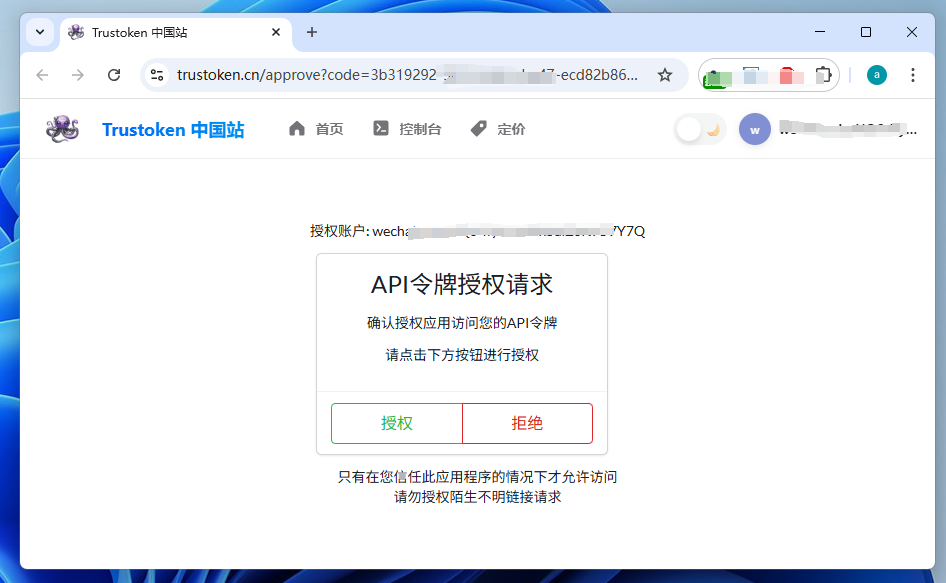This screenshot has height=583, width=946.
Task: Open the 首页 home nav link
Action: [316, 129]
